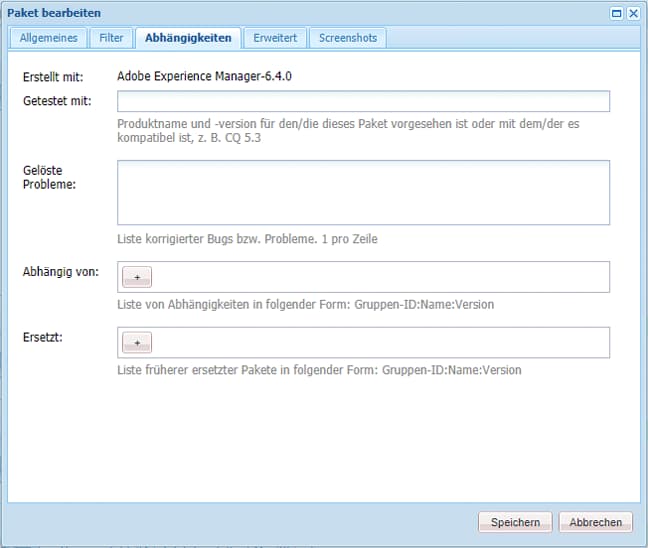Open the Screenshots tab
The height and width of the screenshot is (548, 648).
348,38
